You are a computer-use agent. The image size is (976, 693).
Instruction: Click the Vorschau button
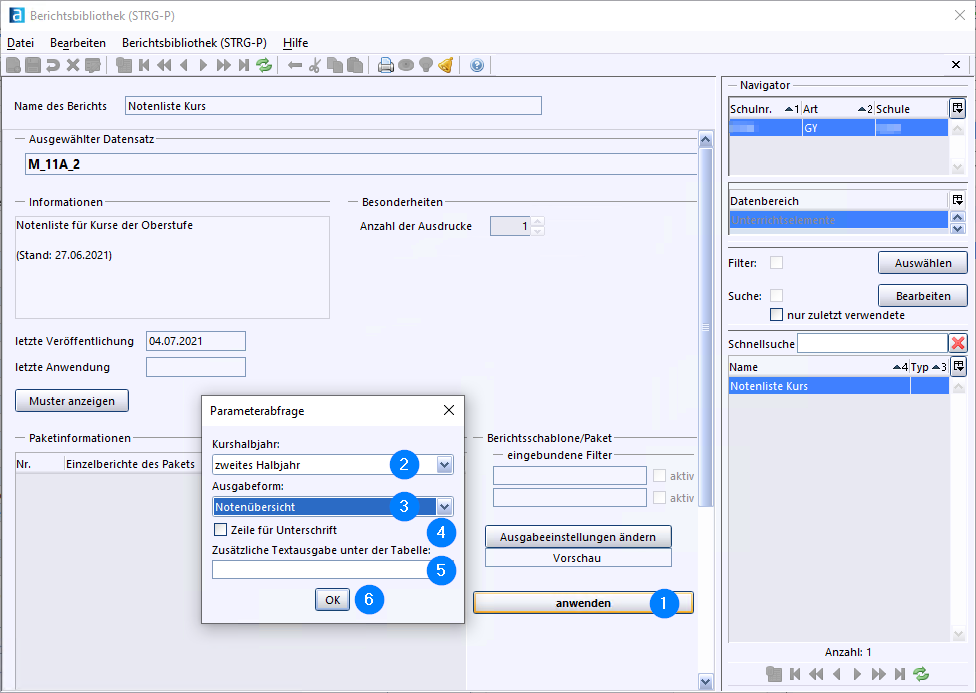(x=578, y=558)
